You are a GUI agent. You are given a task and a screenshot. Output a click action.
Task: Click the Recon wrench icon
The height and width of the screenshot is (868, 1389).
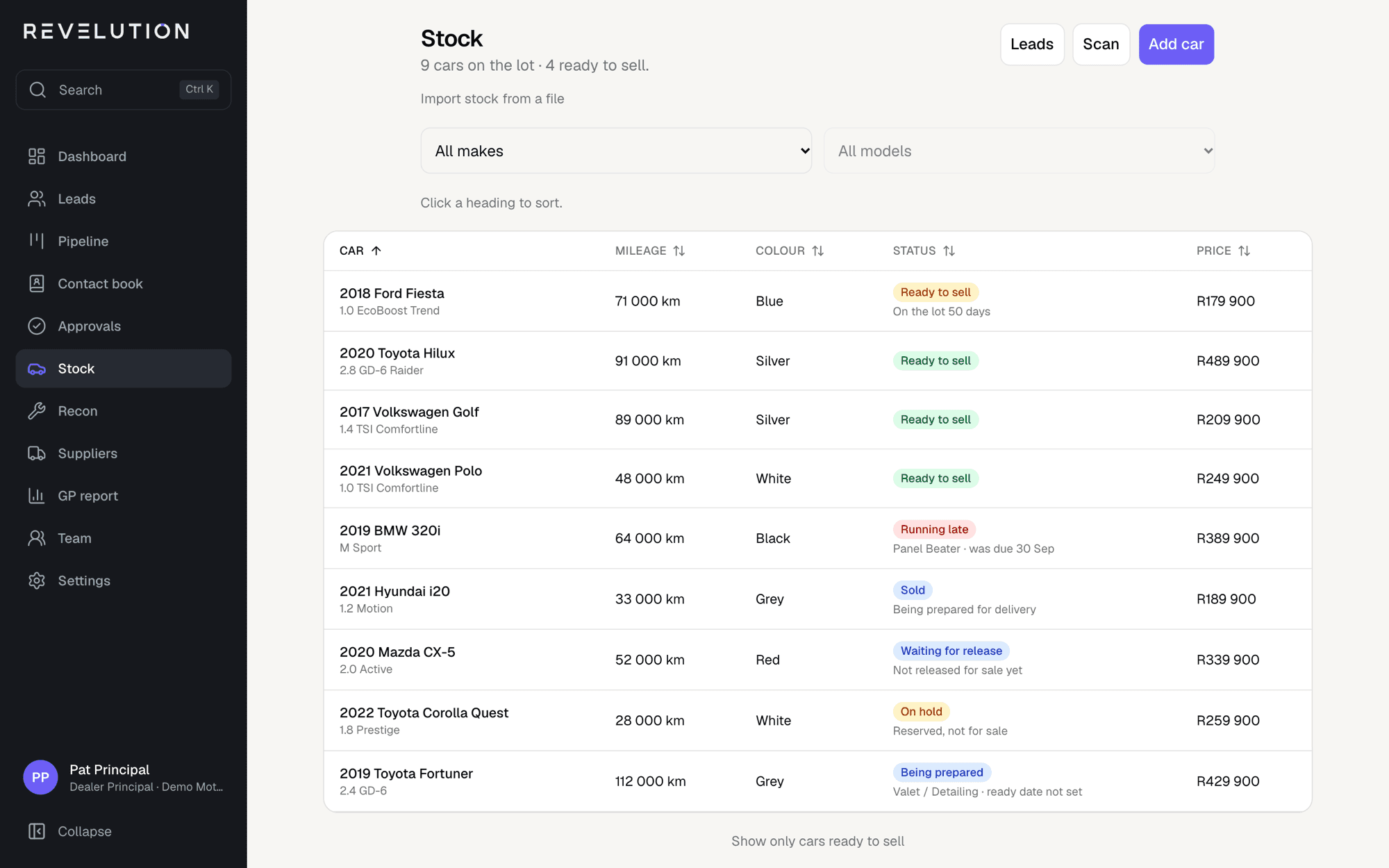37,411
